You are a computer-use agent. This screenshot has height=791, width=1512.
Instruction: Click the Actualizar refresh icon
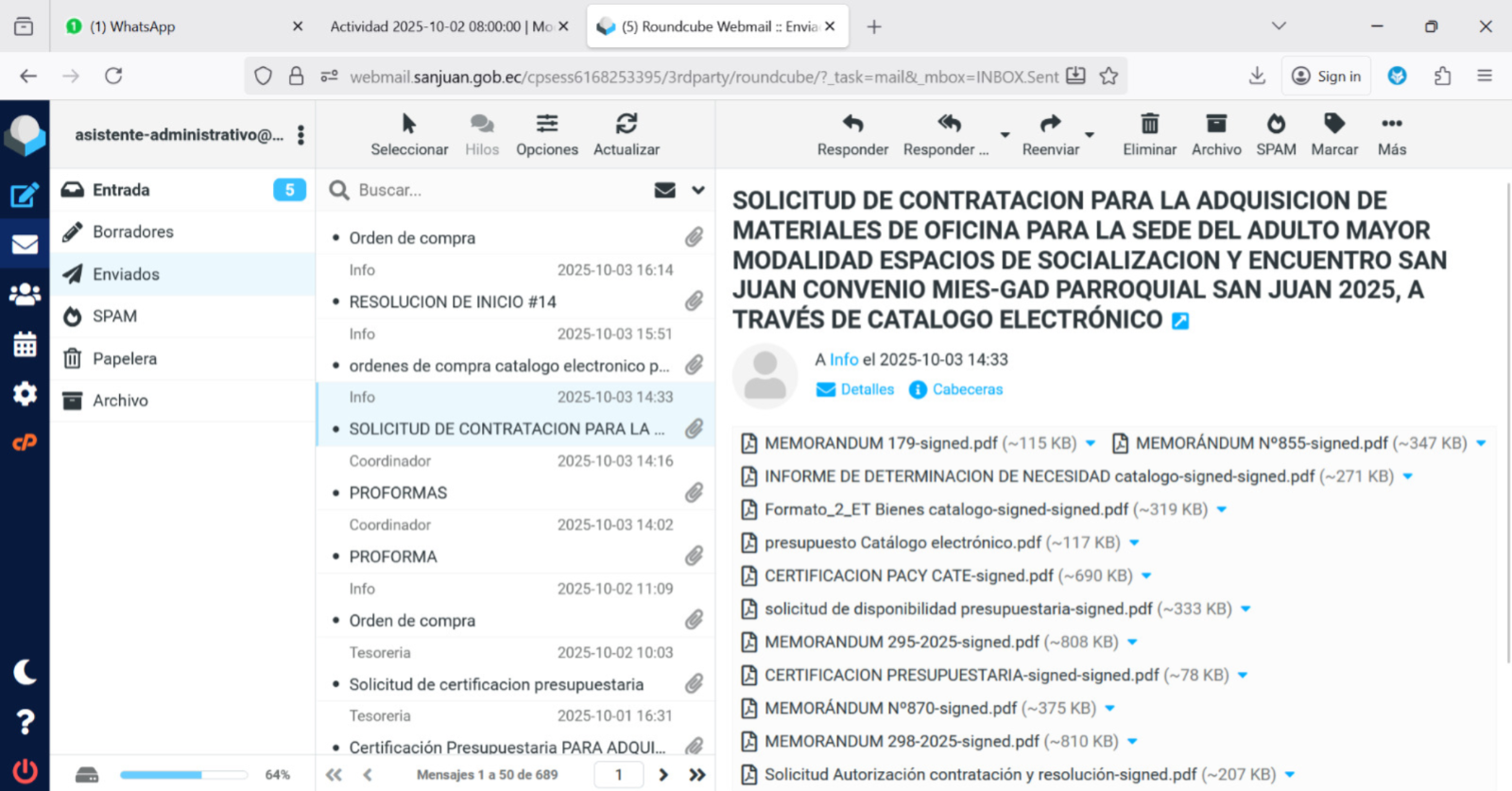click(626, 134)
